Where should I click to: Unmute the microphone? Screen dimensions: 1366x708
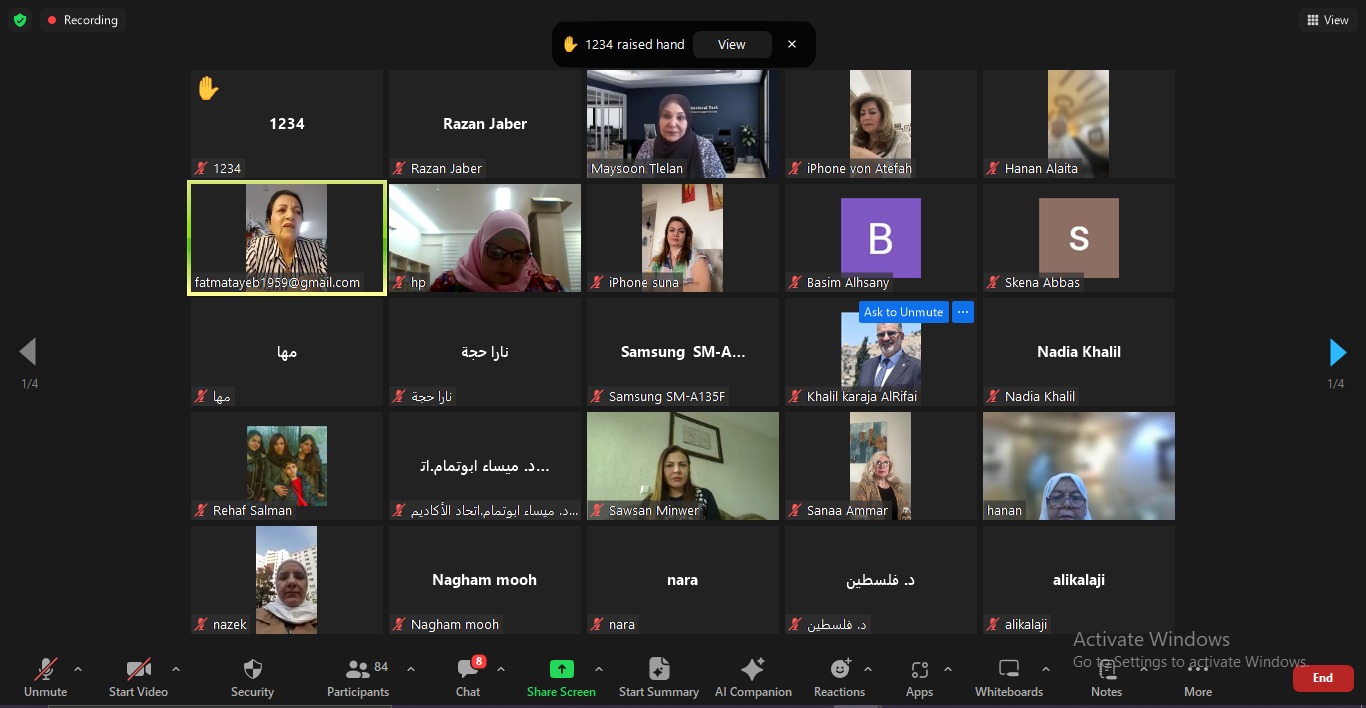(46, 669)
